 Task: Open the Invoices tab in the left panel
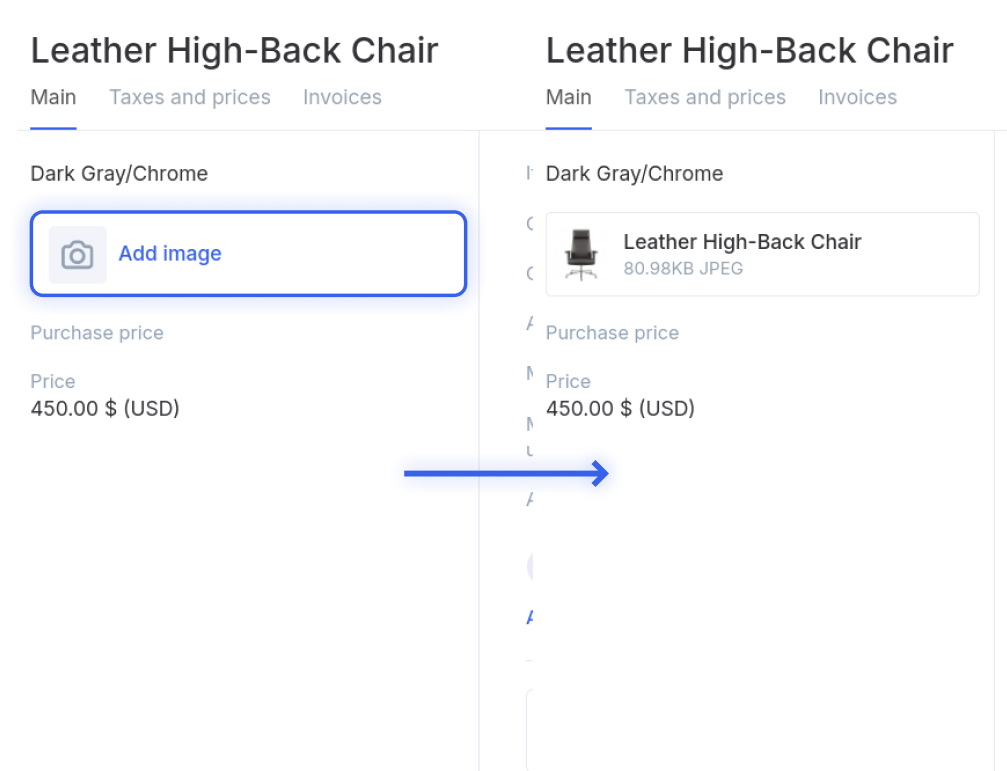coord(342,97)
